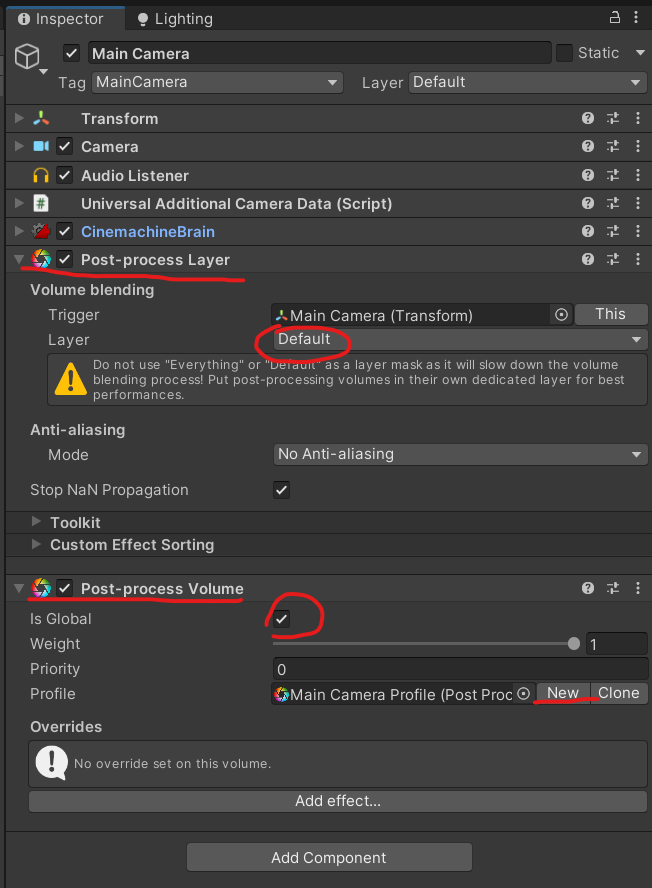Open the Tag dropdown showing MainCamera

[216, 82]
